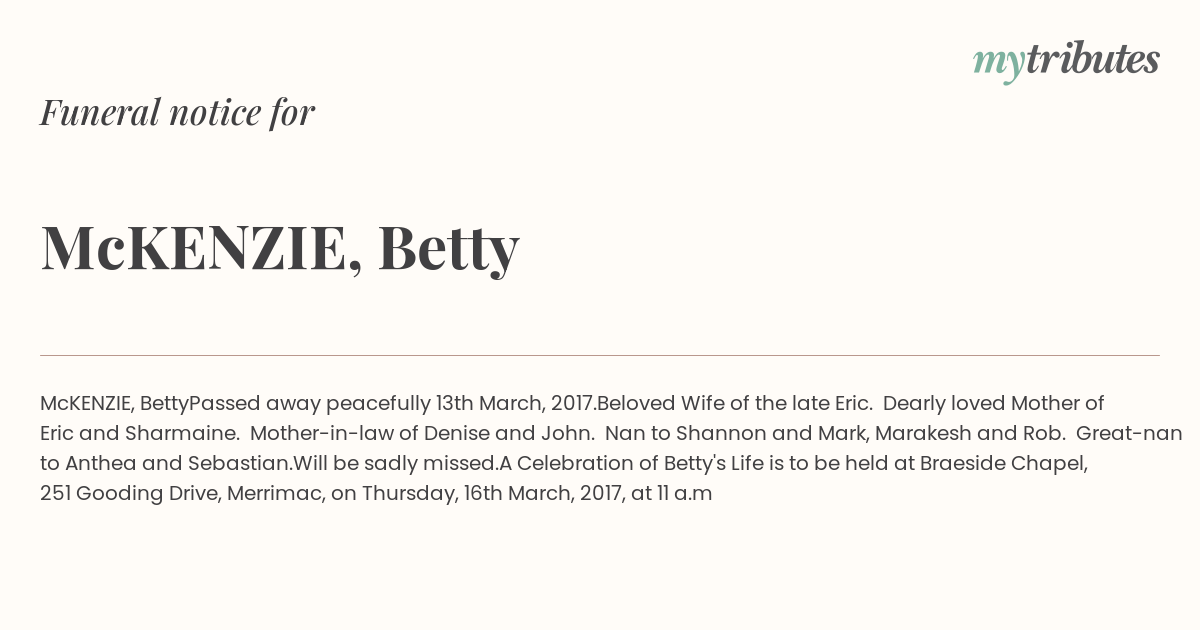Click "Passed away peacefully 13th March, 2017" text
Screen dimensions: 1200x630
[x=391, y=404]
